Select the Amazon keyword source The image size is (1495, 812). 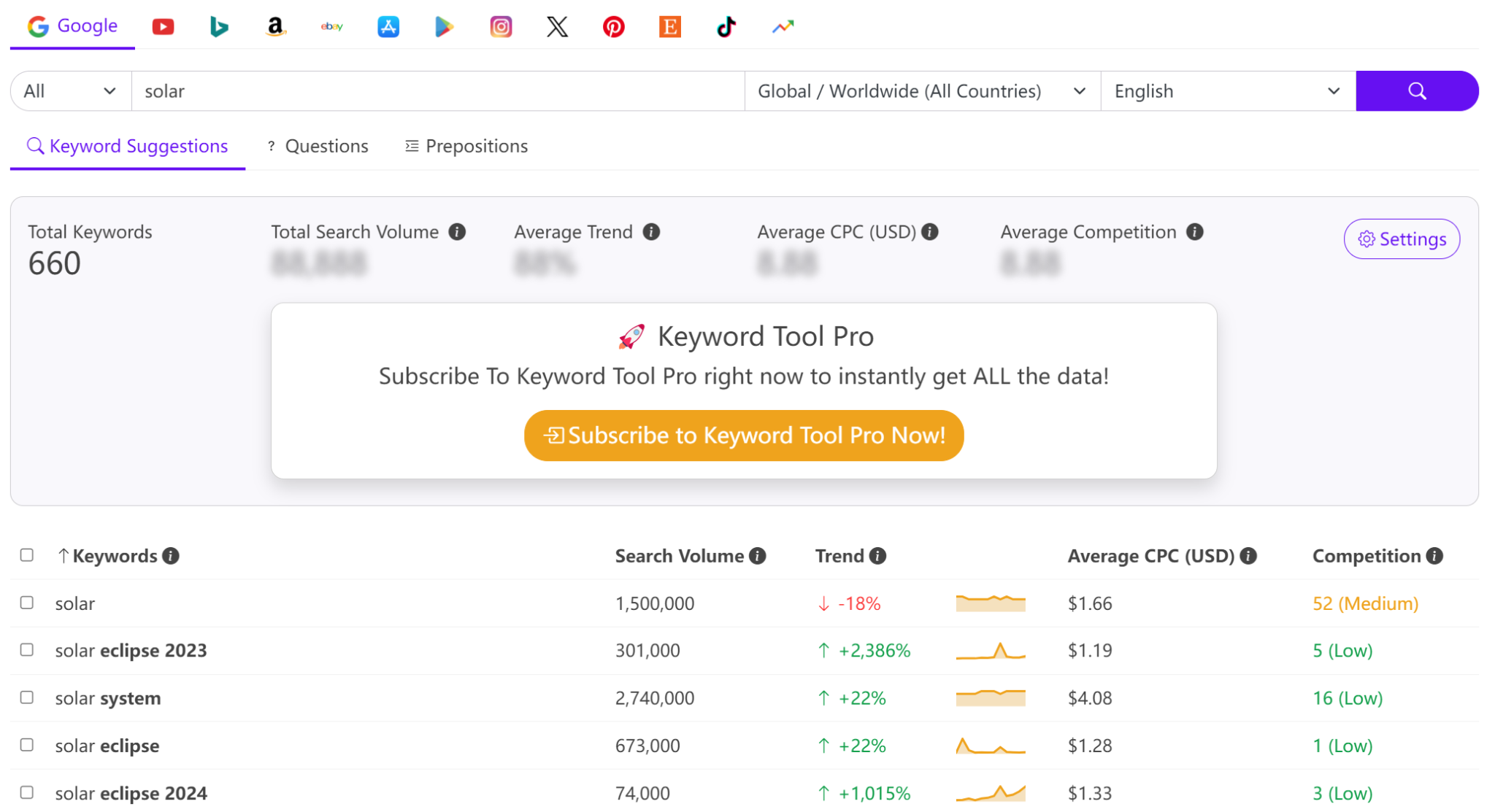click(x=275, y=27)
